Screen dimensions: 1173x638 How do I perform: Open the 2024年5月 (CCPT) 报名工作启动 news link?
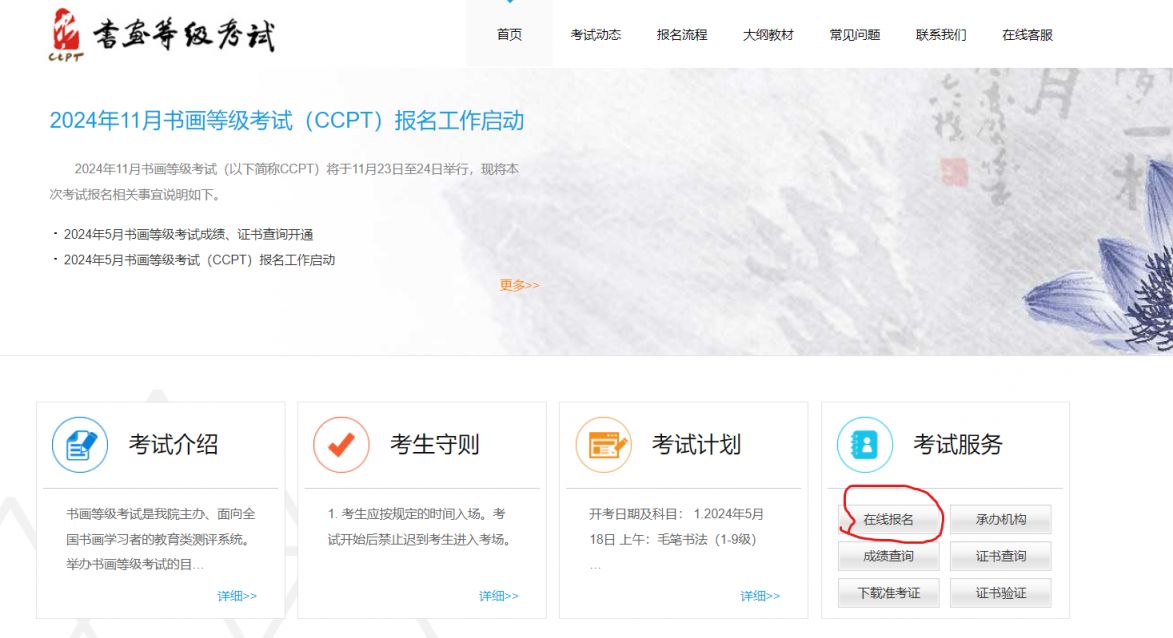click(x=199, y=260)
